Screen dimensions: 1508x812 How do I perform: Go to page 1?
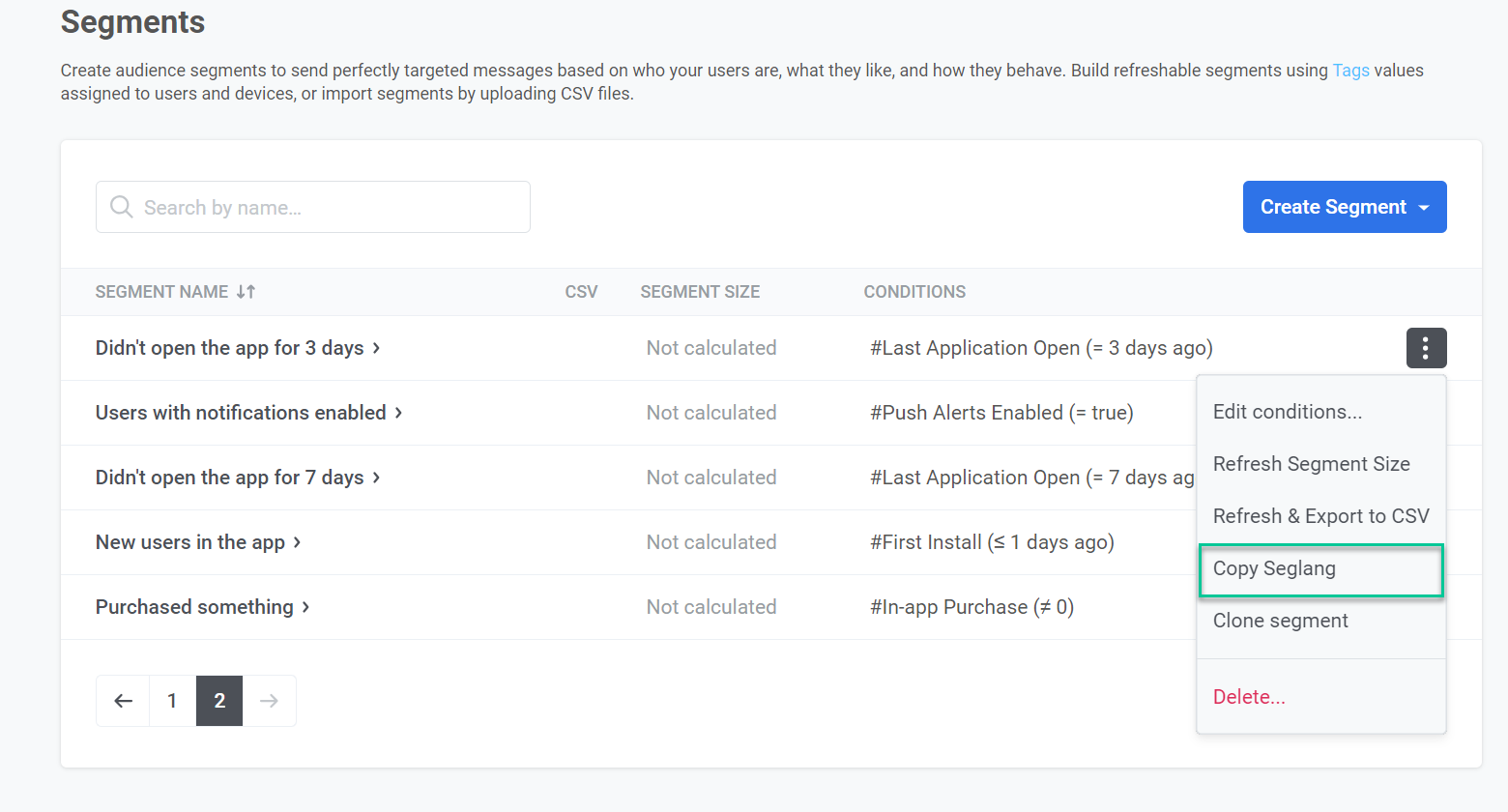pos(172,701)
